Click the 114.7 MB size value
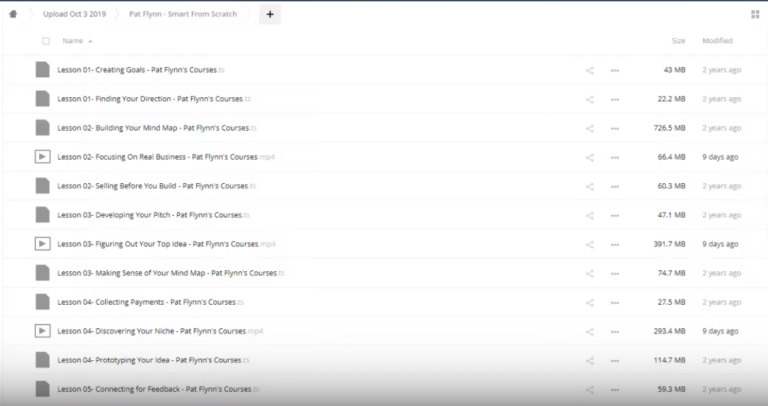The width and height of the screenshot is (768, 406). (671, 360)
